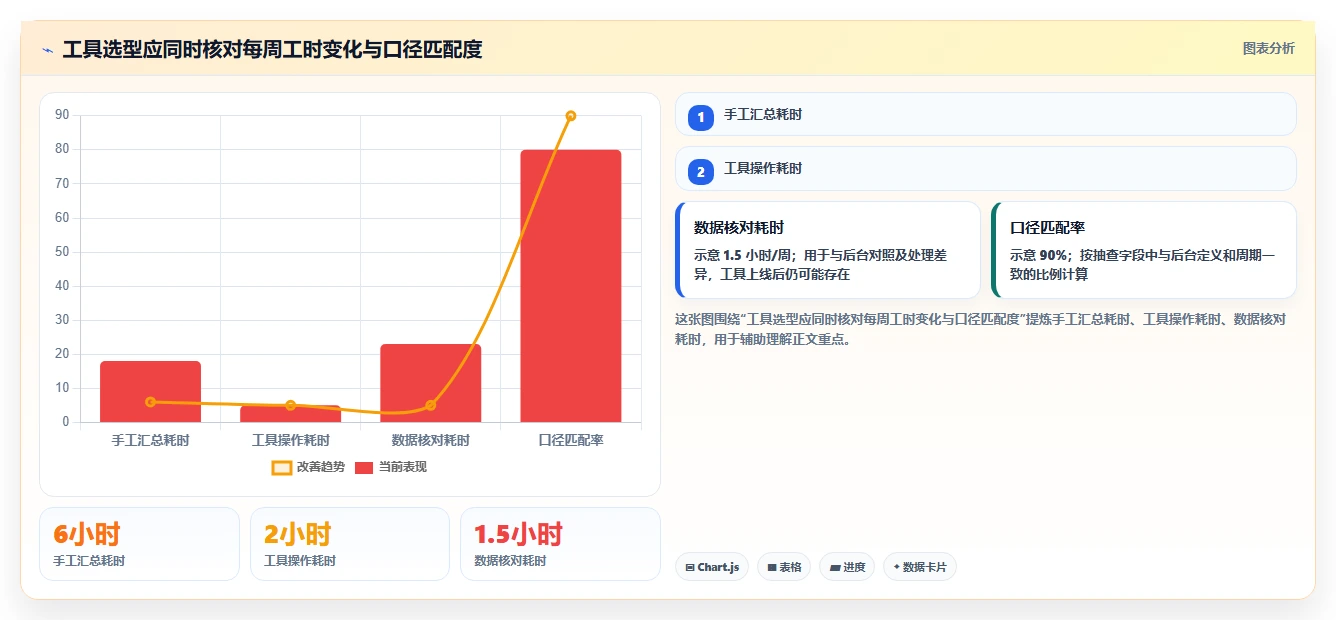This screenshot has width=1336, height=620.
Task: Click the 当前表现 legend label
Action: pyautogui.click(x=403, y=467)
